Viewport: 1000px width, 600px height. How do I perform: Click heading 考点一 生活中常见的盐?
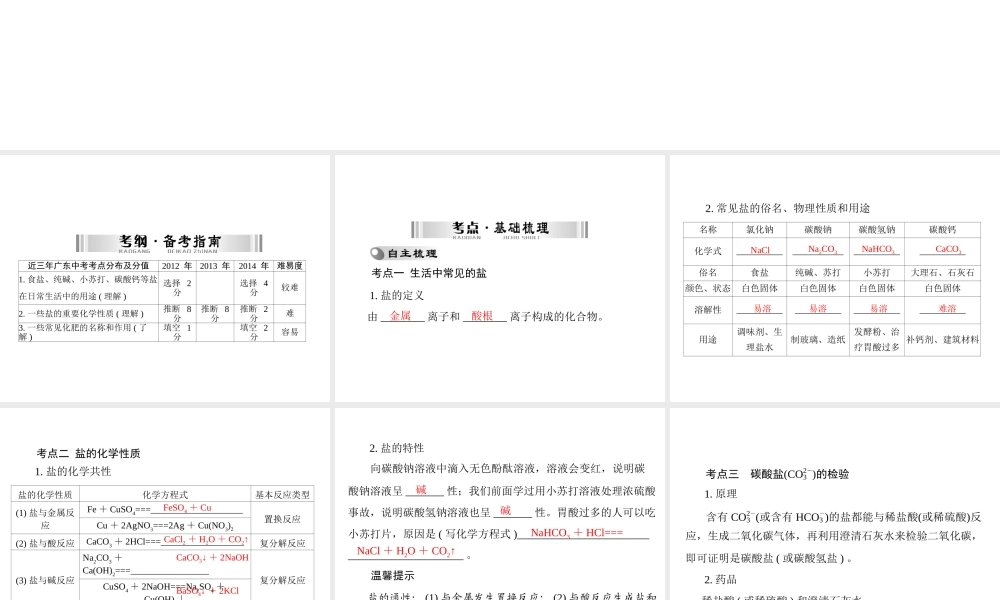tap(429, 273)
